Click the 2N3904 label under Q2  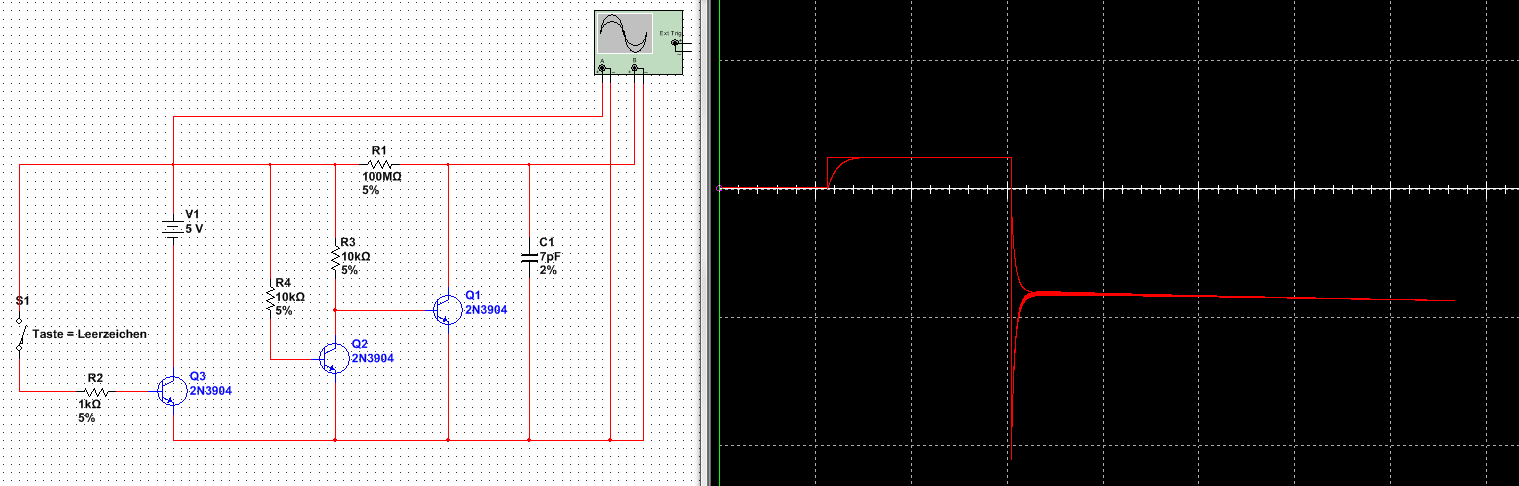coord(372,358)
